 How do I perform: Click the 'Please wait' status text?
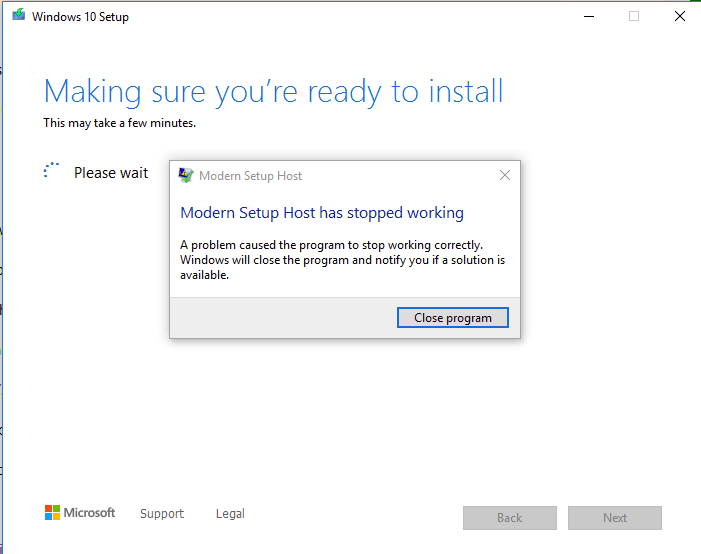(x=111, y=173)
